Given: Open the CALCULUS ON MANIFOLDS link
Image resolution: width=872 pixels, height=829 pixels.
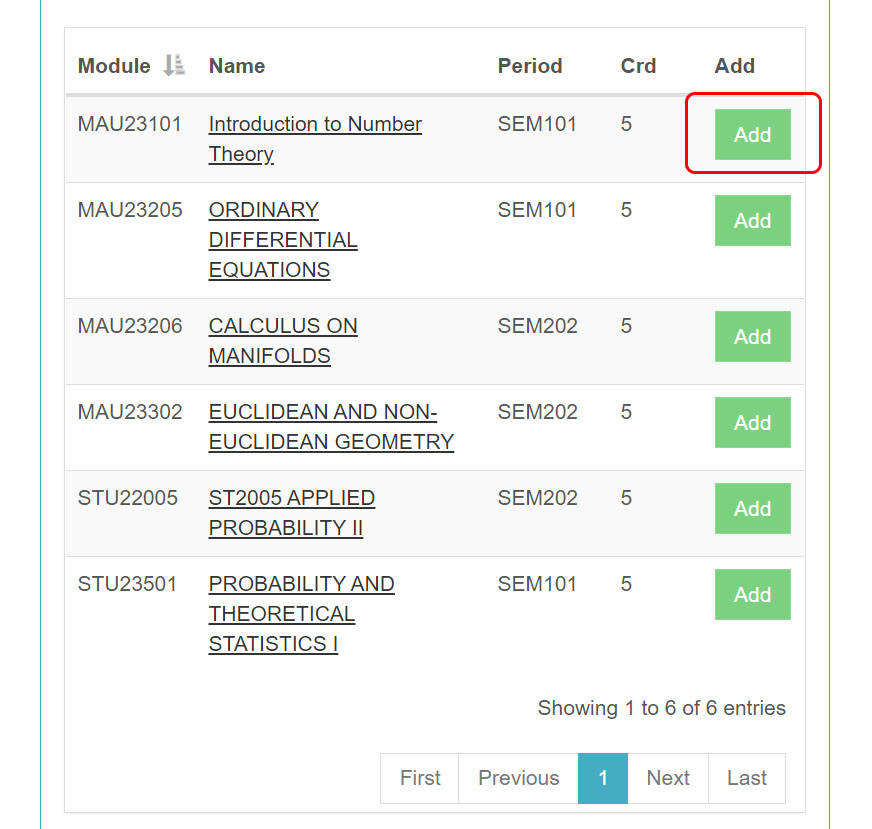Looking at the screenshot, I should (x=283, y=340).
